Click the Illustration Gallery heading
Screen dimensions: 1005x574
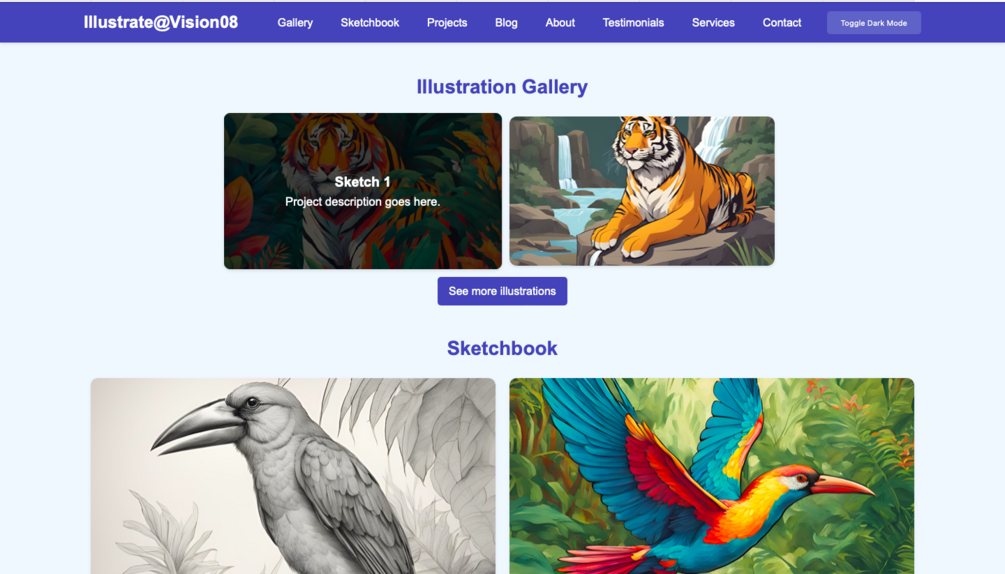[x=502, y=86]
